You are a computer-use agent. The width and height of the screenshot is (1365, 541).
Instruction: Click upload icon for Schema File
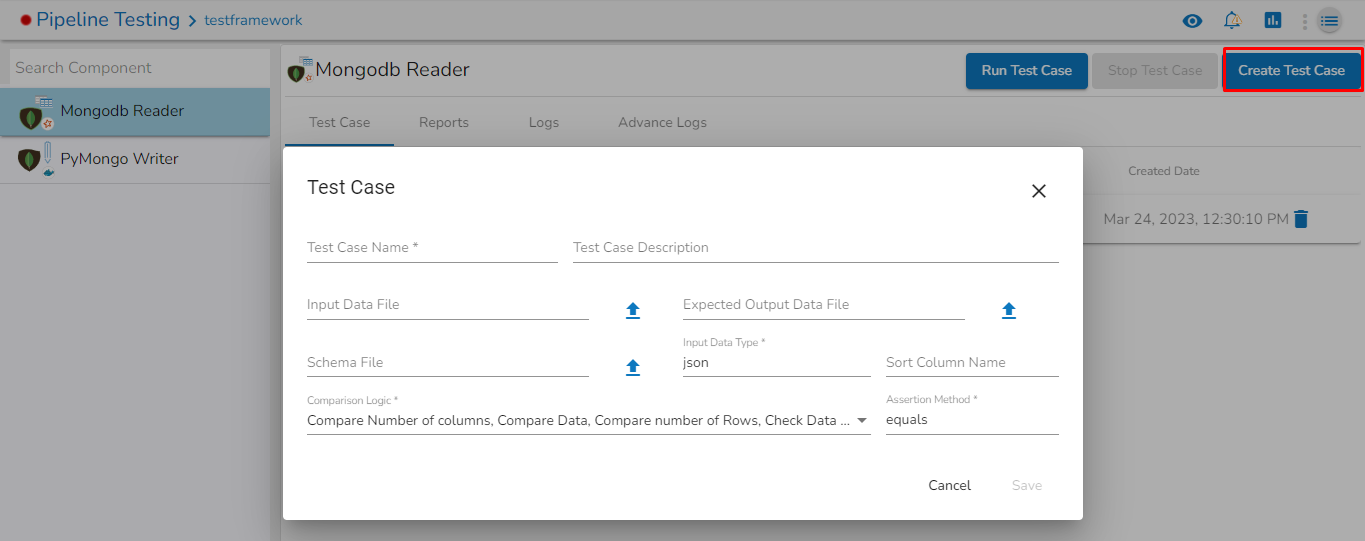632,367
